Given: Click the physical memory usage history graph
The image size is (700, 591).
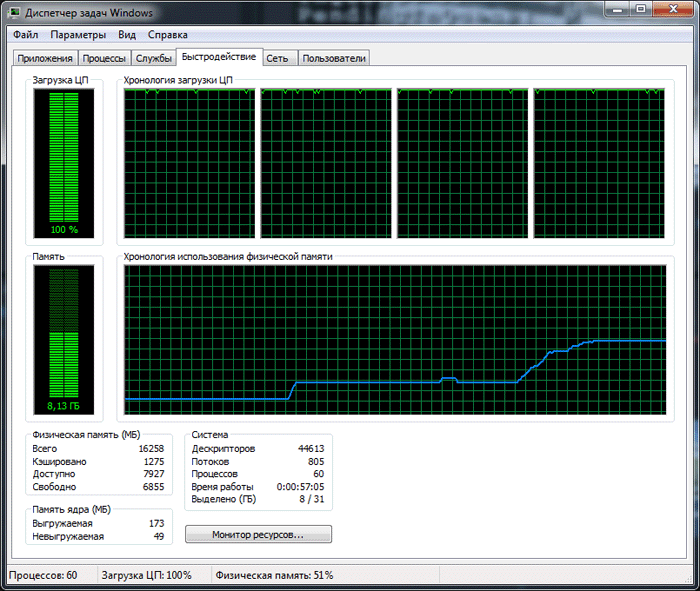Looking at the screenshot, I should 395,340.
